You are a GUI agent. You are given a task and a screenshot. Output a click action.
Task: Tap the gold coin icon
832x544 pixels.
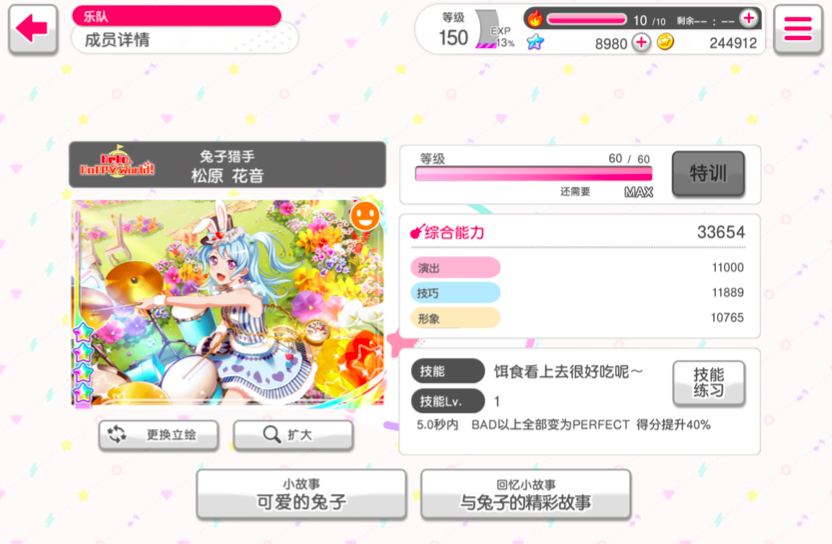pos(665,41)
